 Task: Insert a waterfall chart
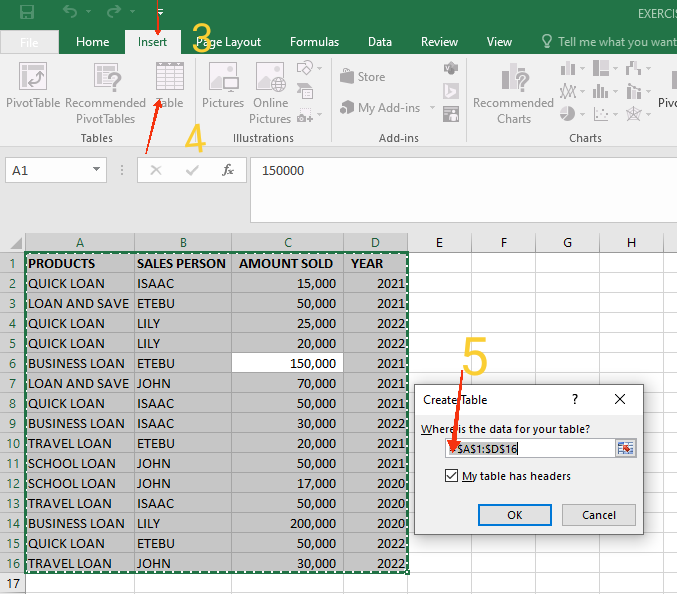pyautogui.click(x=633, y=68)
